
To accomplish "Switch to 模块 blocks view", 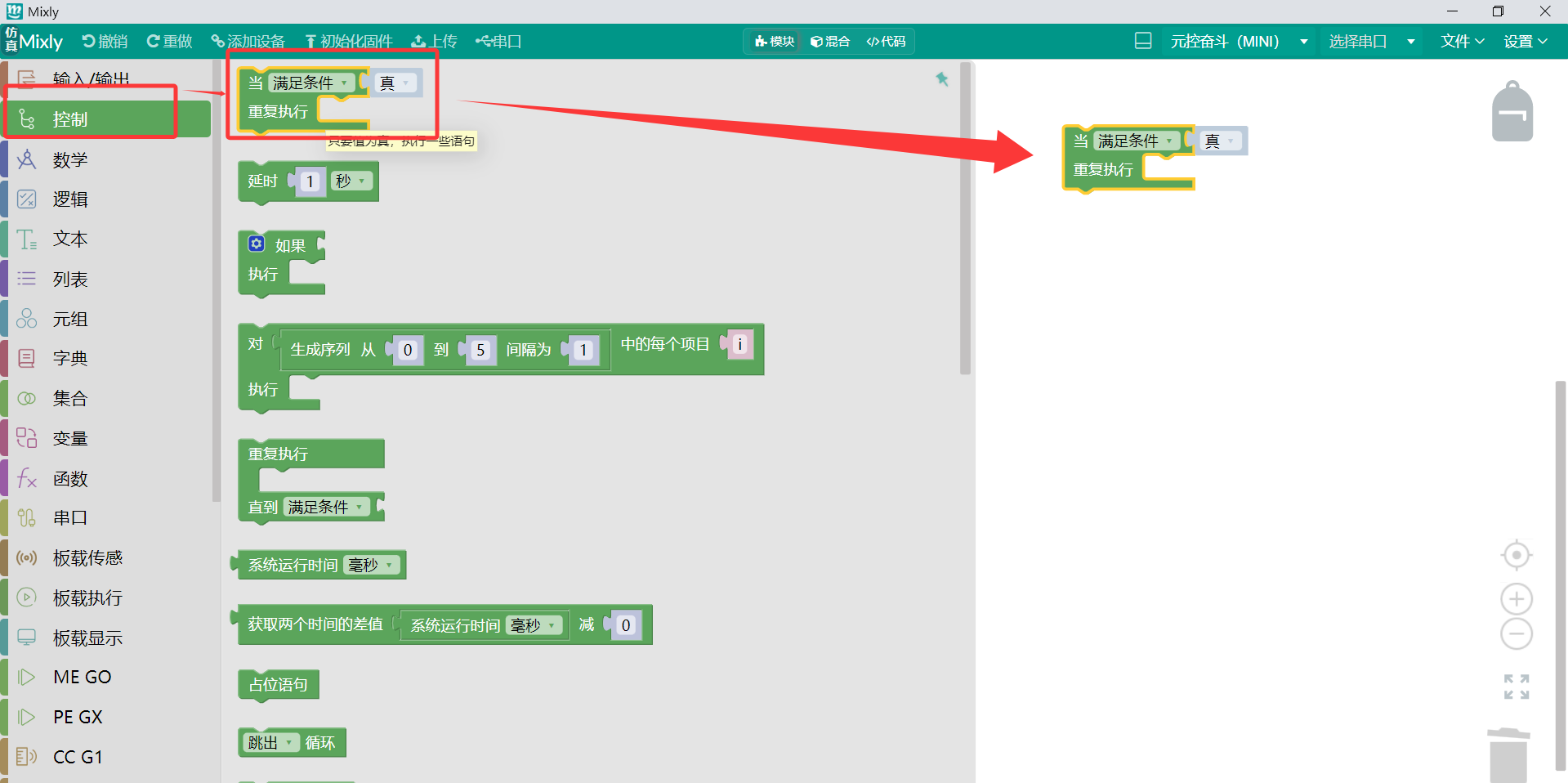I will [775, 42].
